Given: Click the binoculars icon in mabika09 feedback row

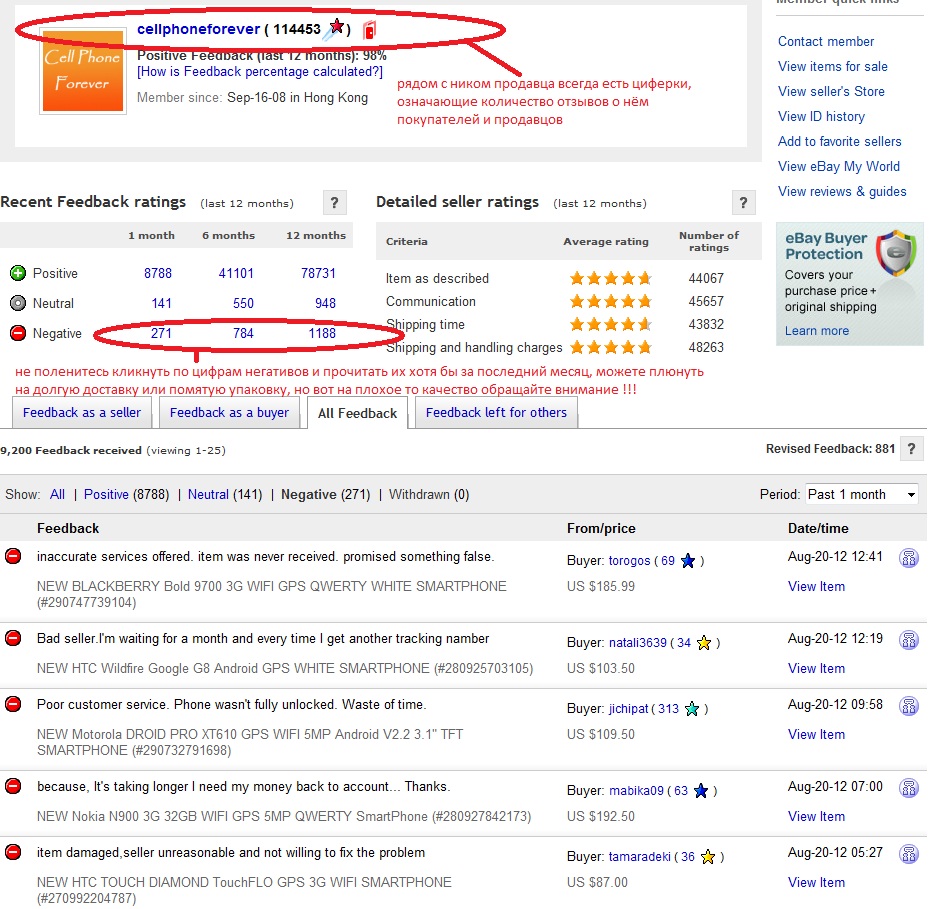Looking at the screenshot, I should pos(908,788).
